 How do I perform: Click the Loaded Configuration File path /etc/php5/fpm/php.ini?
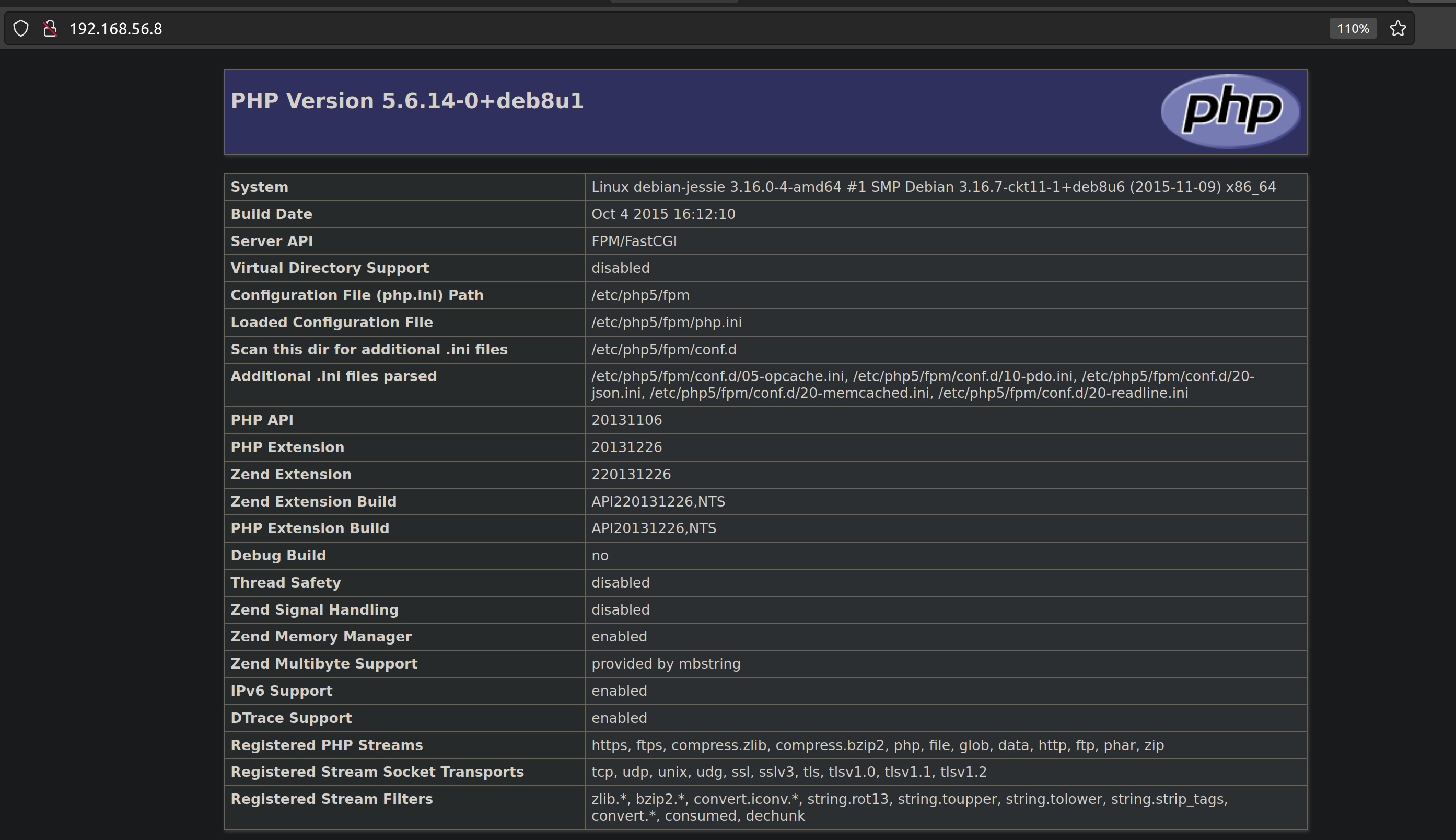(x=666, y=323)
